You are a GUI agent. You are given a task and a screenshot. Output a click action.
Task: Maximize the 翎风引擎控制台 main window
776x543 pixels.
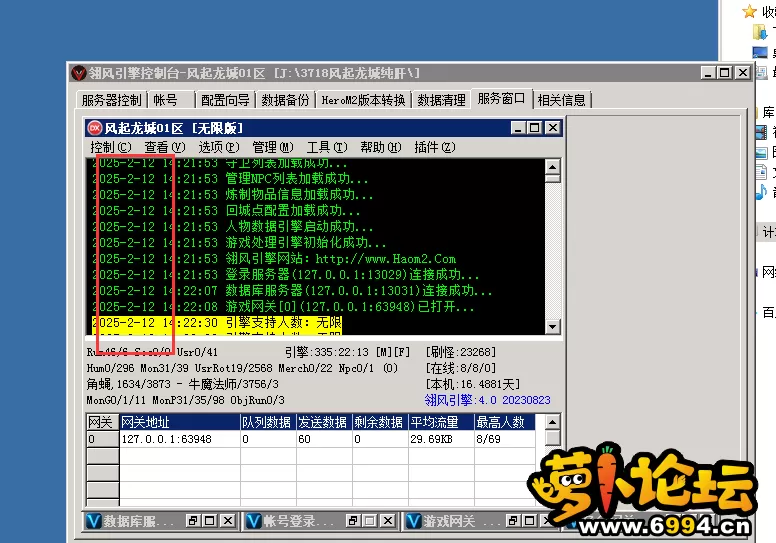[725, 73]
